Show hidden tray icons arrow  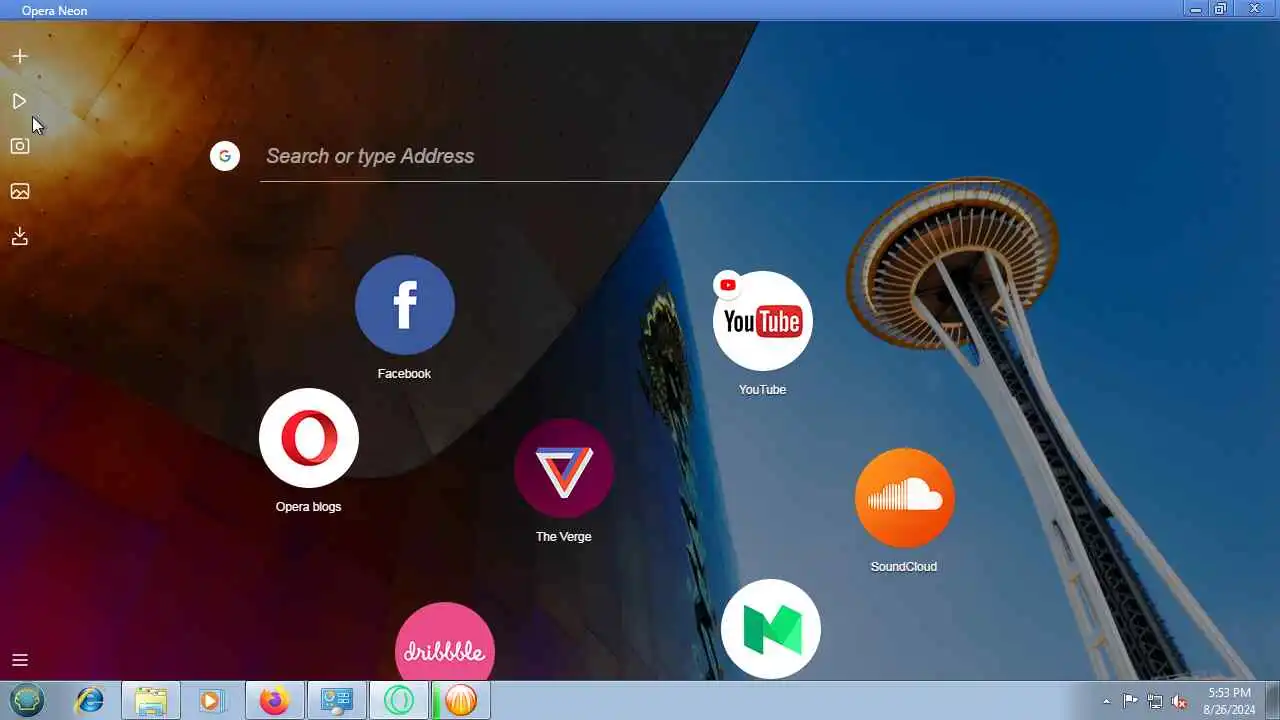point(1106,701)
